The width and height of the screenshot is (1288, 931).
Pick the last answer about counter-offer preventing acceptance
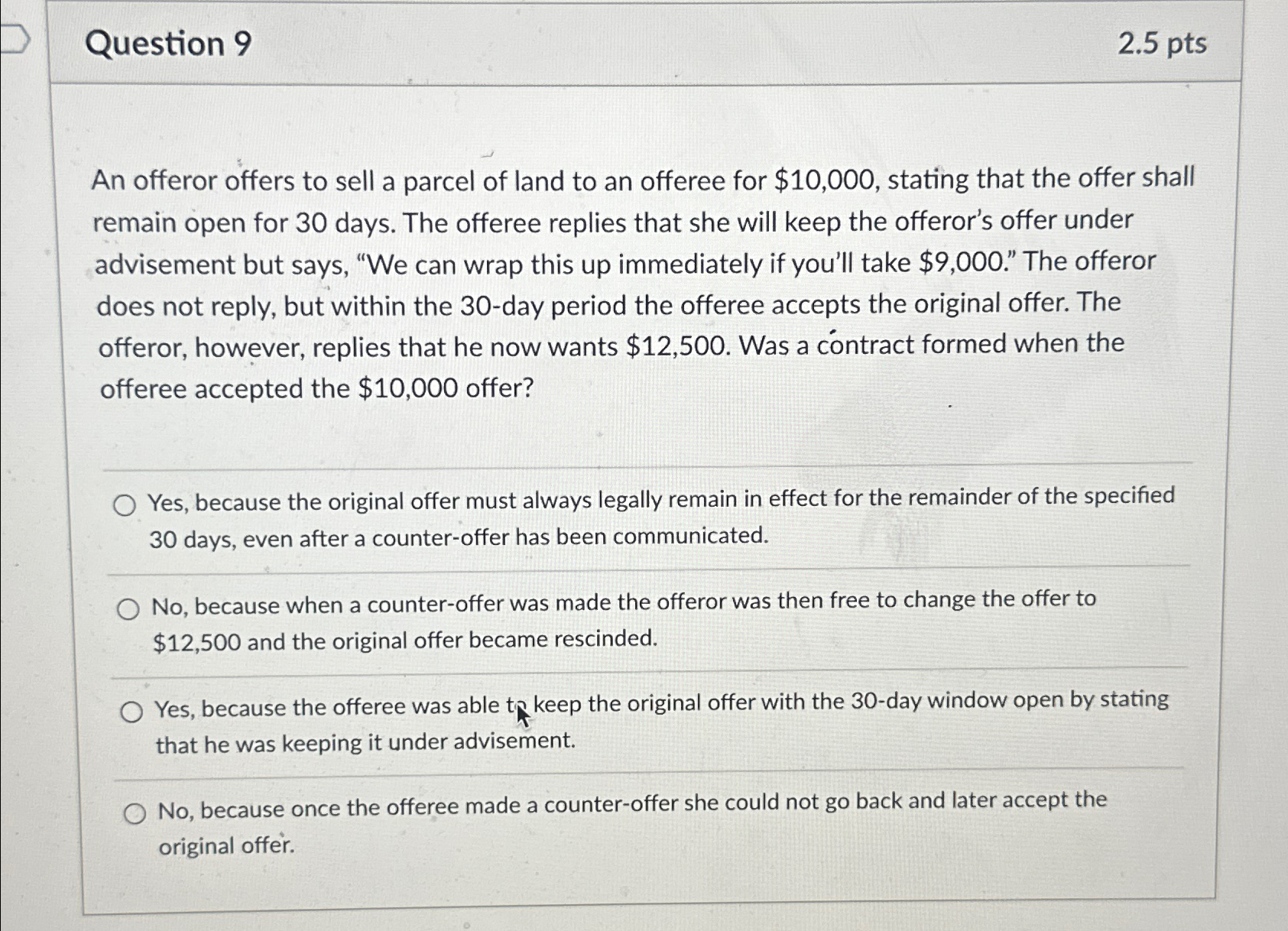point(136,812)
